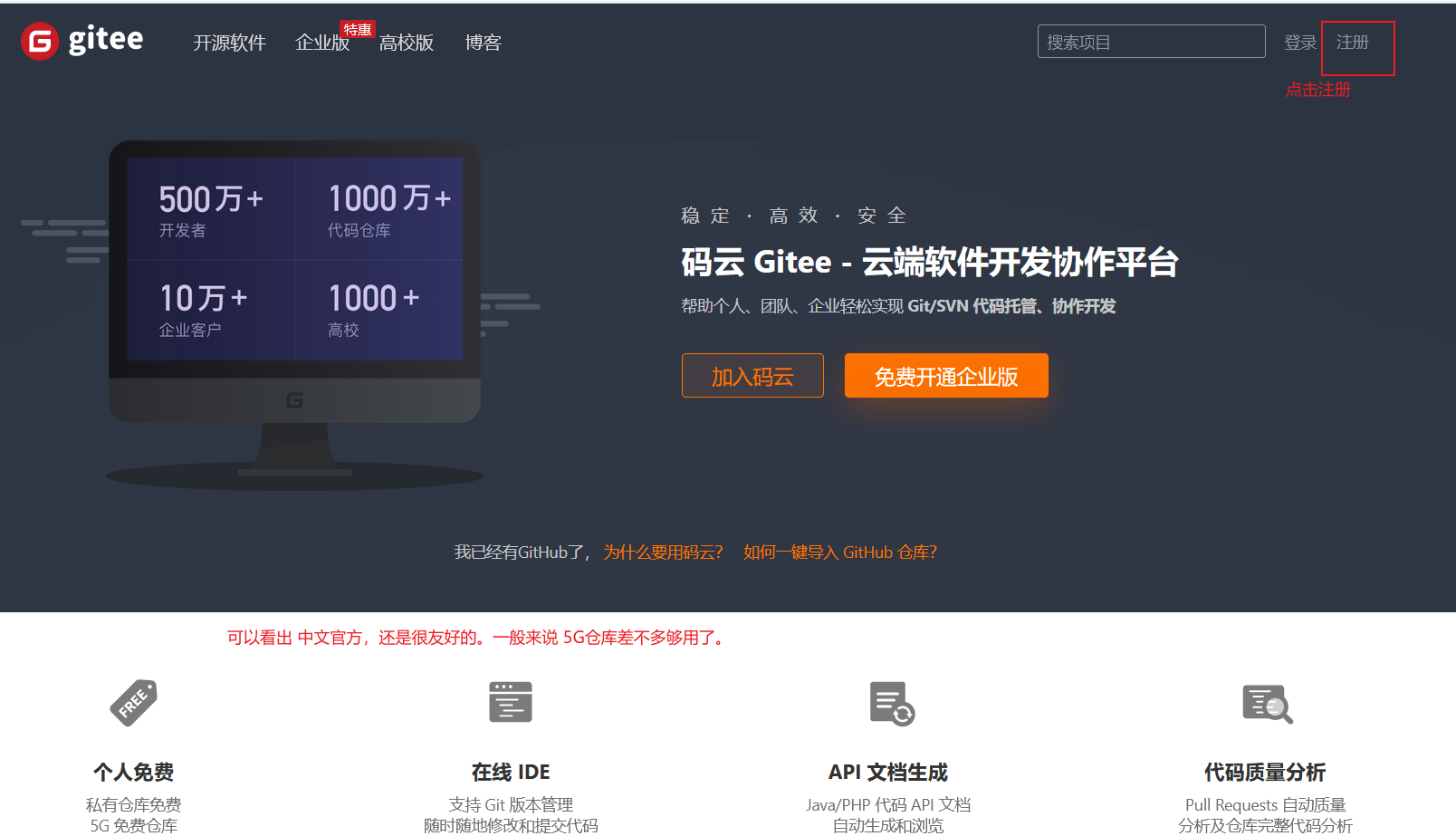Click the 10万+ 企业客户 statistic
This screenshot has height=836, width=1456.
pos(203,310)
